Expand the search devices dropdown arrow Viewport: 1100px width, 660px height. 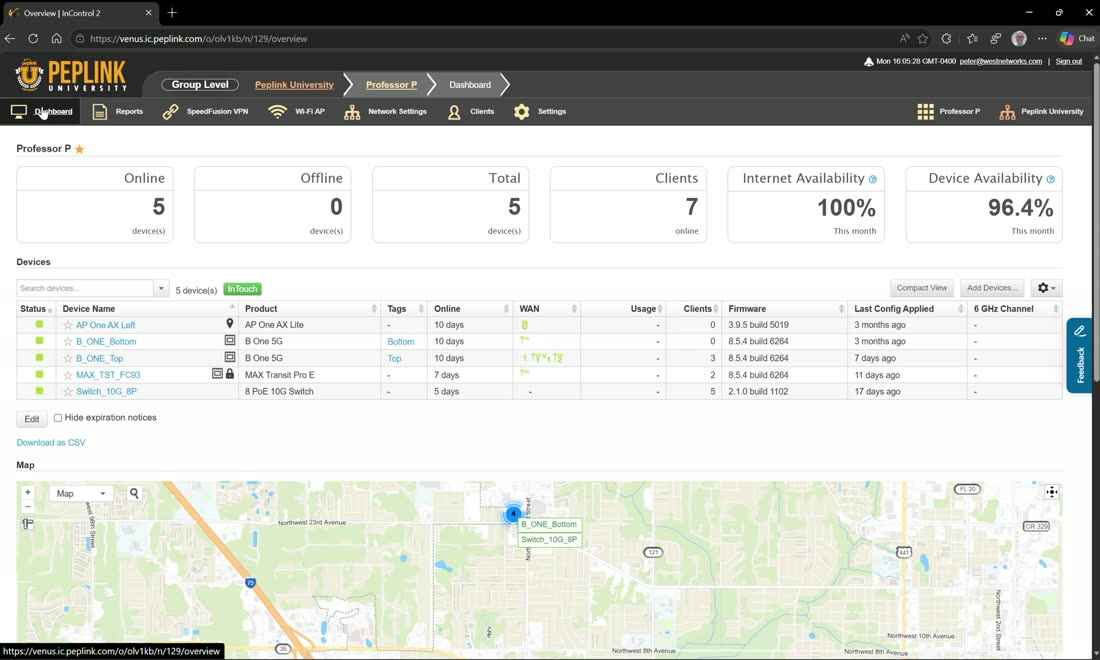[161, 288]
